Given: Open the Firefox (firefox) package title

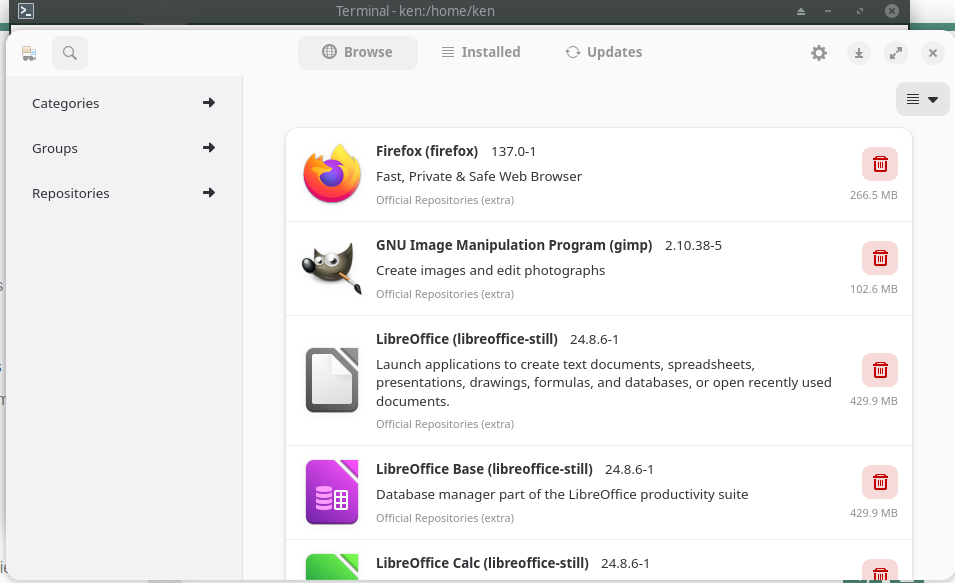Looking at the screenshot, I should [427, 151].
